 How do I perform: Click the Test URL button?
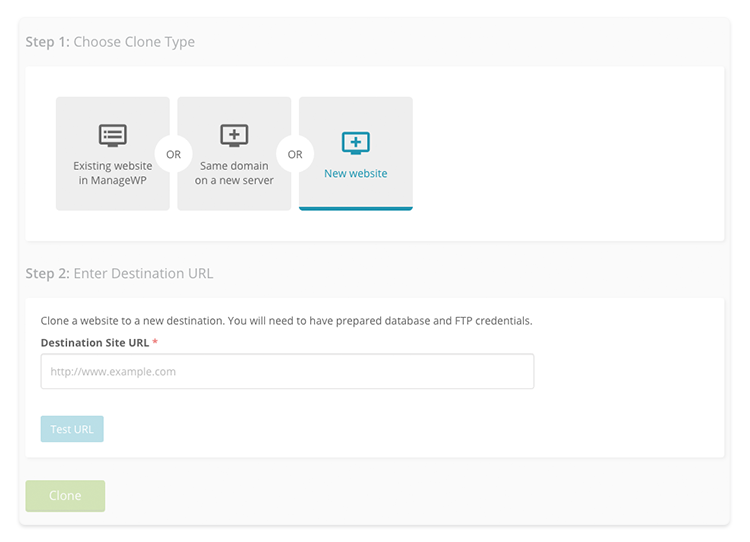[x=72, y=429]
